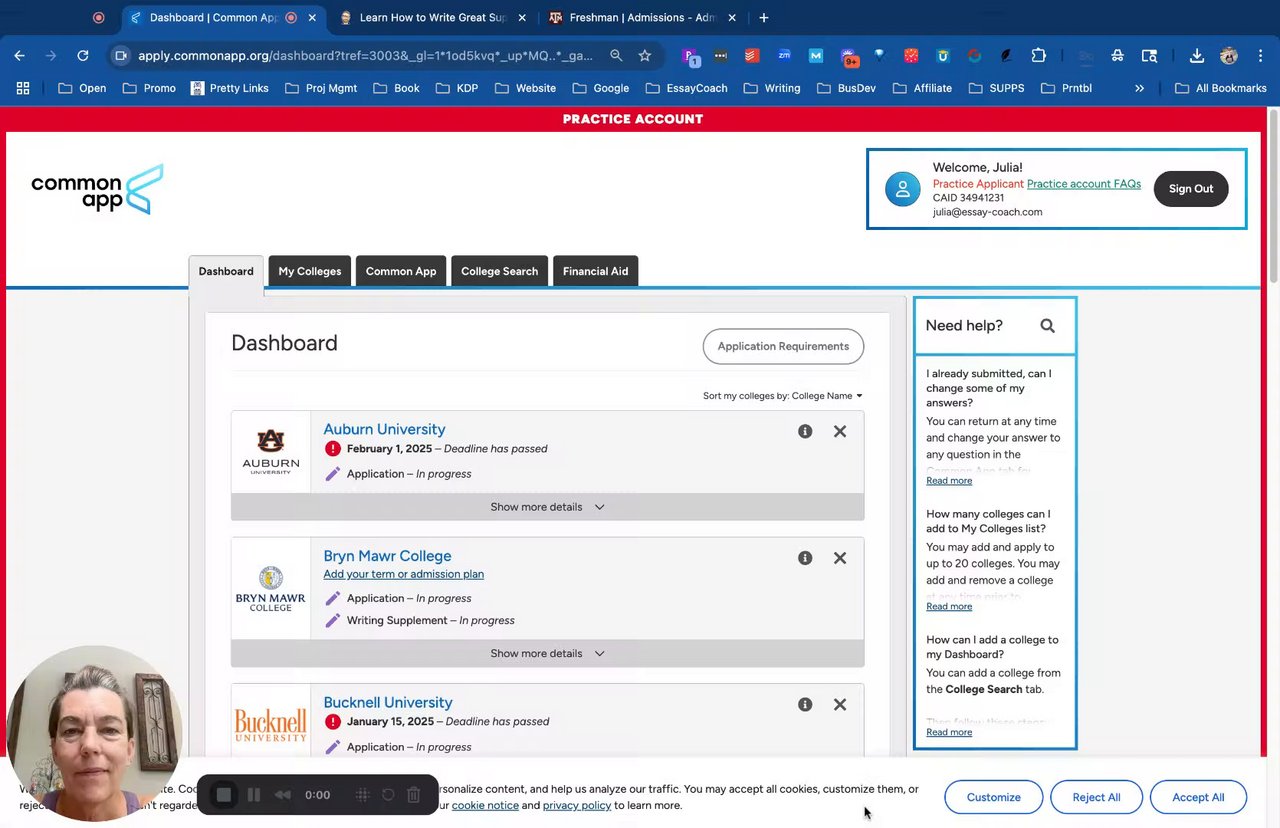Restart the recording with circular arrow icon
Screen dimensions: 1280x828
point(388,795)
